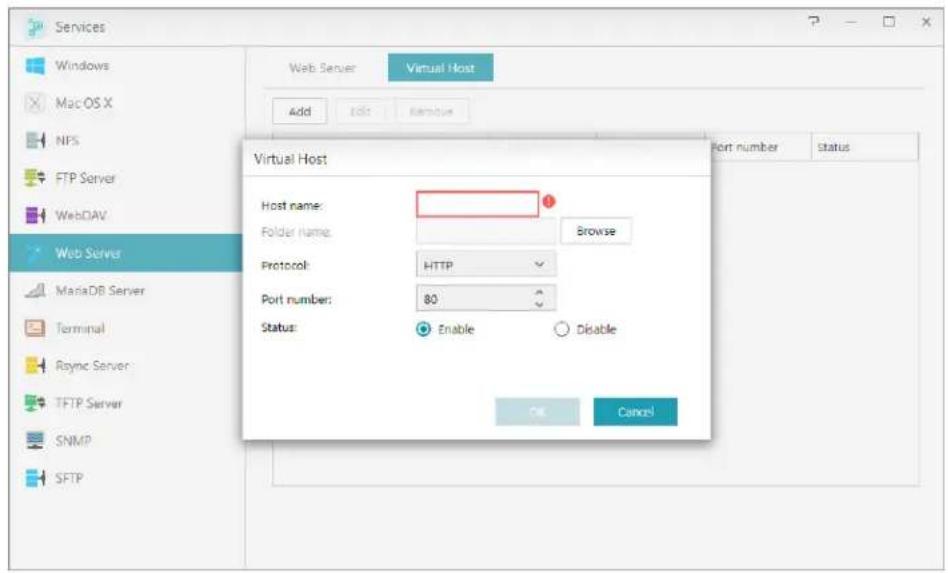The height and width of the screenshot is (573, 948).
Task: Click the Remove button
Action: click(431, 111)
